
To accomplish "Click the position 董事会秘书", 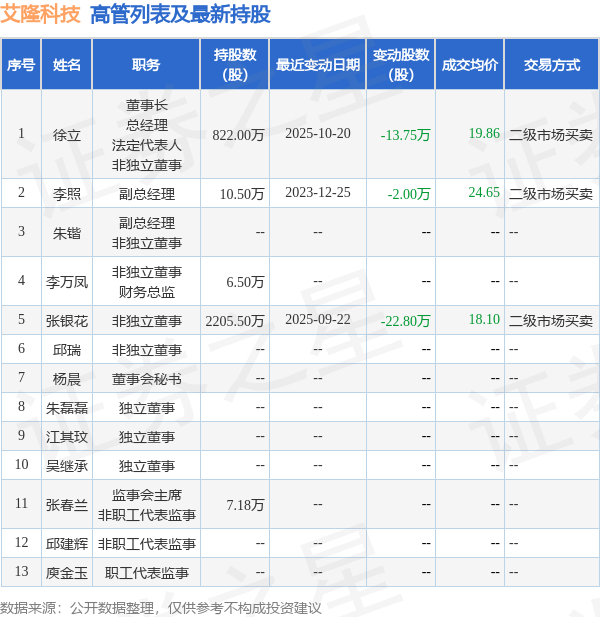I will pyautogui.click(x=146, y=379).
